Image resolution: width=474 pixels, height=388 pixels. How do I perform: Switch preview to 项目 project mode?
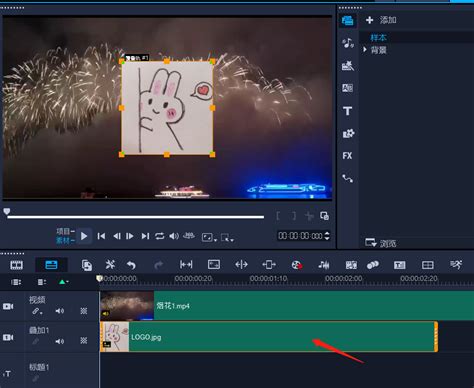[x=65, y=231]
